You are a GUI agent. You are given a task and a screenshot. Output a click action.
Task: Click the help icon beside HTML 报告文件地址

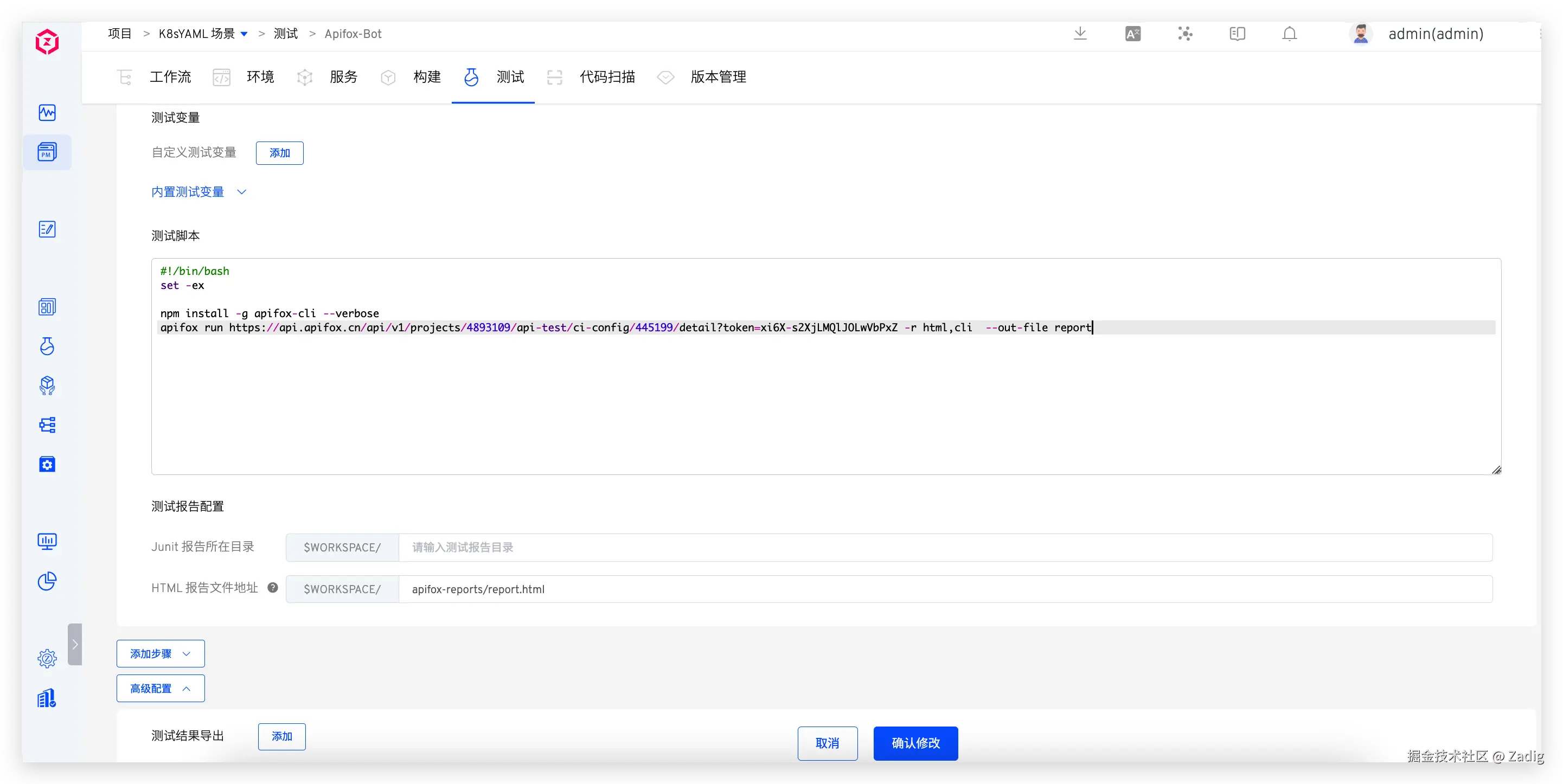pyautogui.click(x=272, y=587)
